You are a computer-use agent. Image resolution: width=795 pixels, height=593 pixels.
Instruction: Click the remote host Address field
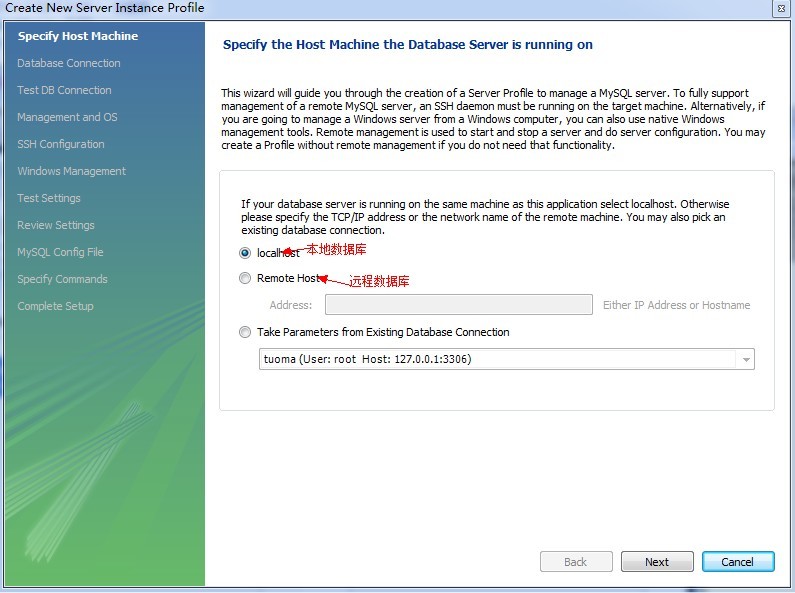pos(459,305)
